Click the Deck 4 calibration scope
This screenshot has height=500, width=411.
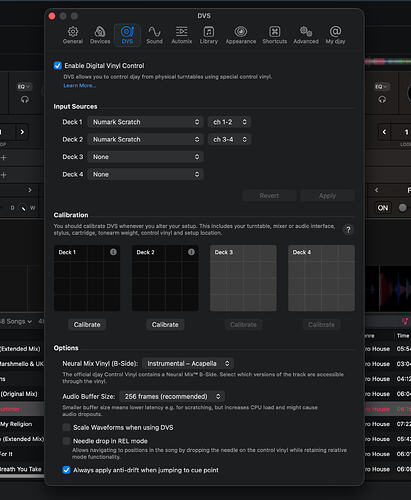(x=321, y=278)
